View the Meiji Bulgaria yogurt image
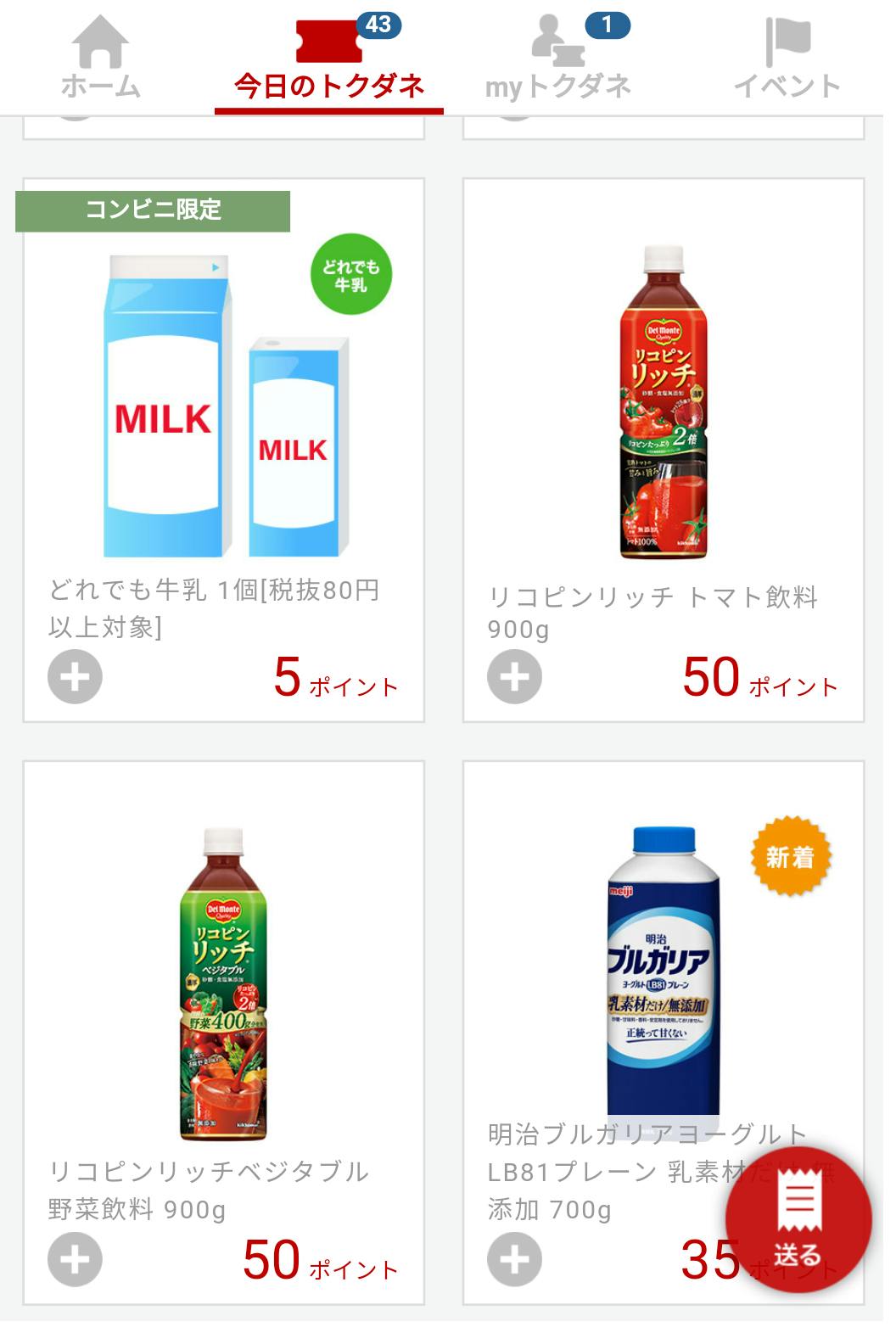This screenshot has height=1344, width=896. click(663, 972)
